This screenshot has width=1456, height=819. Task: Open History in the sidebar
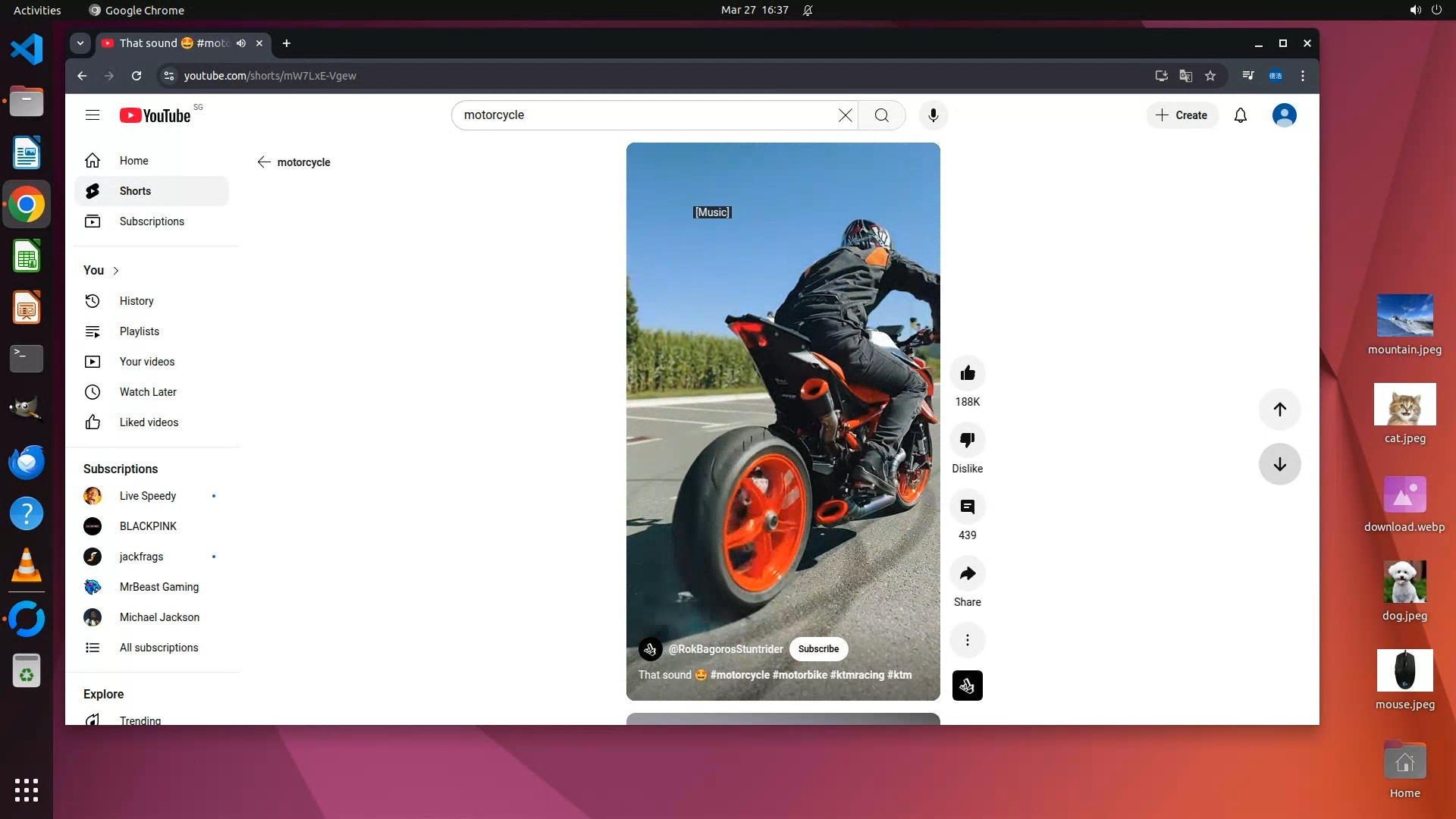click(136, 301)
